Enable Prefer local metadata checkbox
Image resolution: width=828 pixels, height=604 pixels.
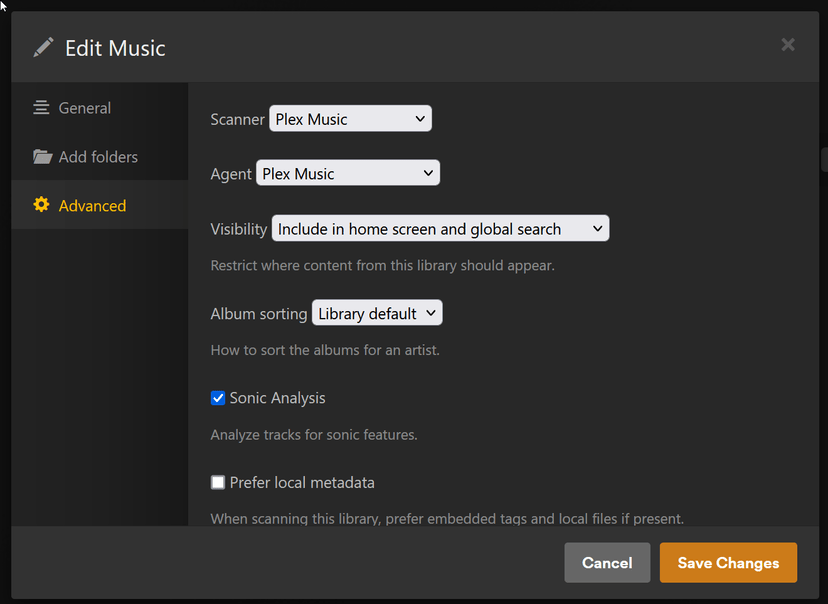point(218,483)
